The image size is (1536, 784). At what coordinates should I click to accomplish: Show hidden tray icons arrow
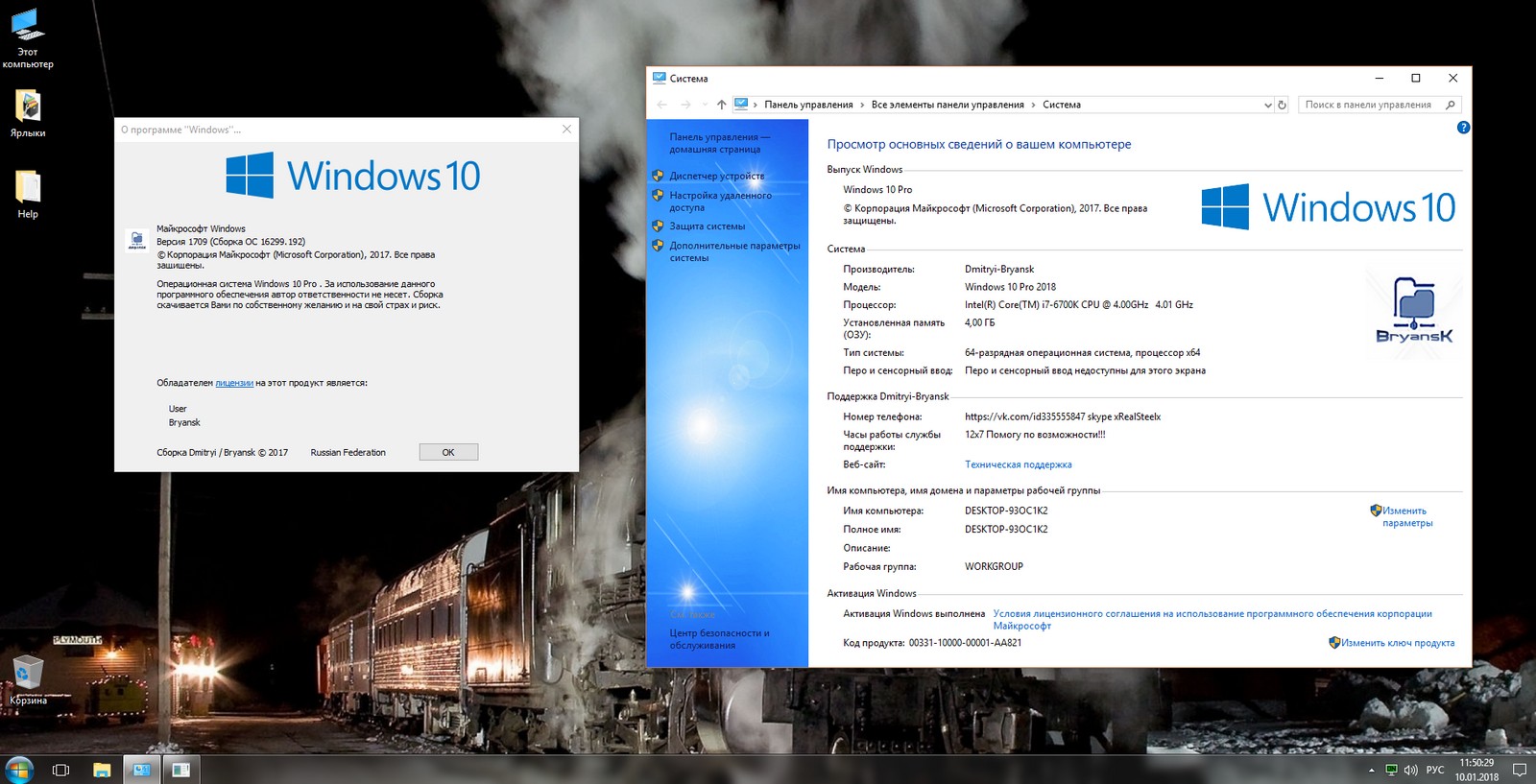pos(1370,770)
